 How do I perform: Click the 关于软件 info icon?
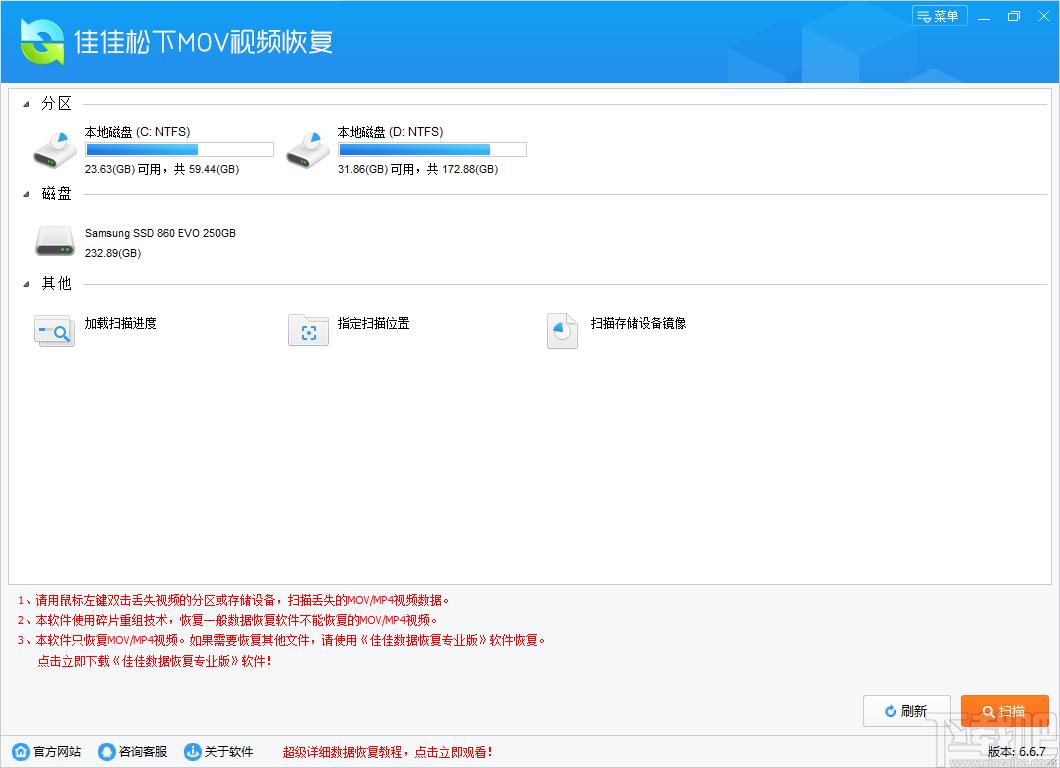[x=193, y=751]
